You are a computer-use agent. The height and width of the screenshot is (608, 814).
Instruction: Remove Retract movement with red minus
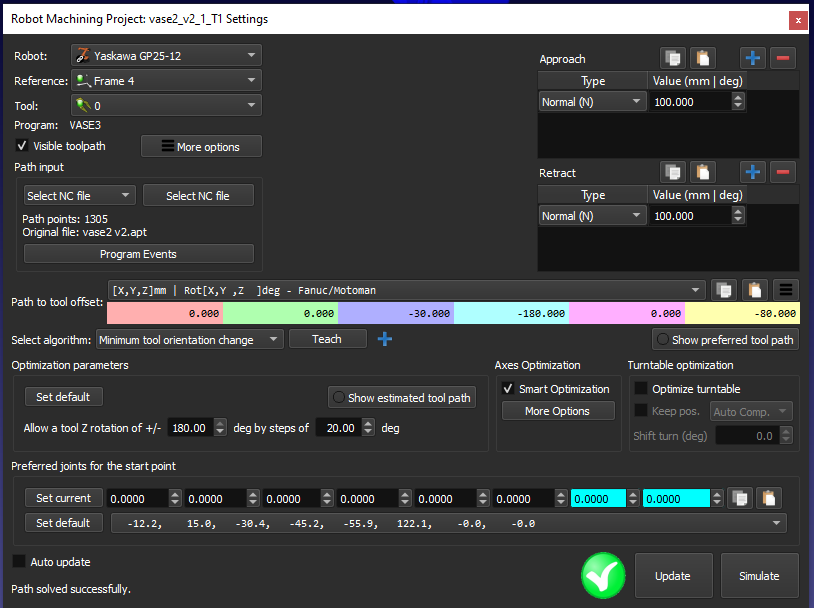point(783,173)
